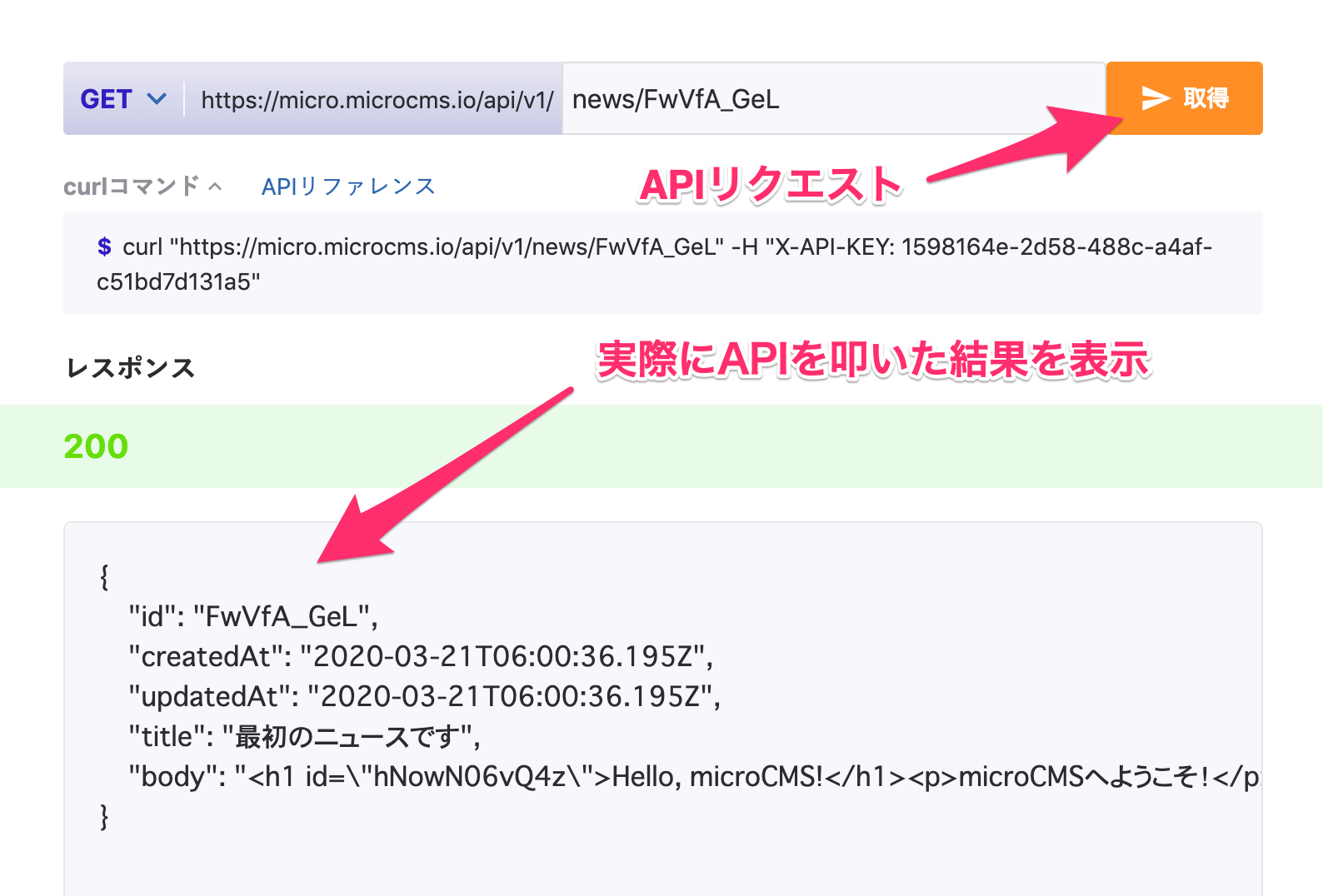The height and width of the screenshot is (896, 1323).
Task: Click the "updatedAt" line in the response
Action: point(424,697)
